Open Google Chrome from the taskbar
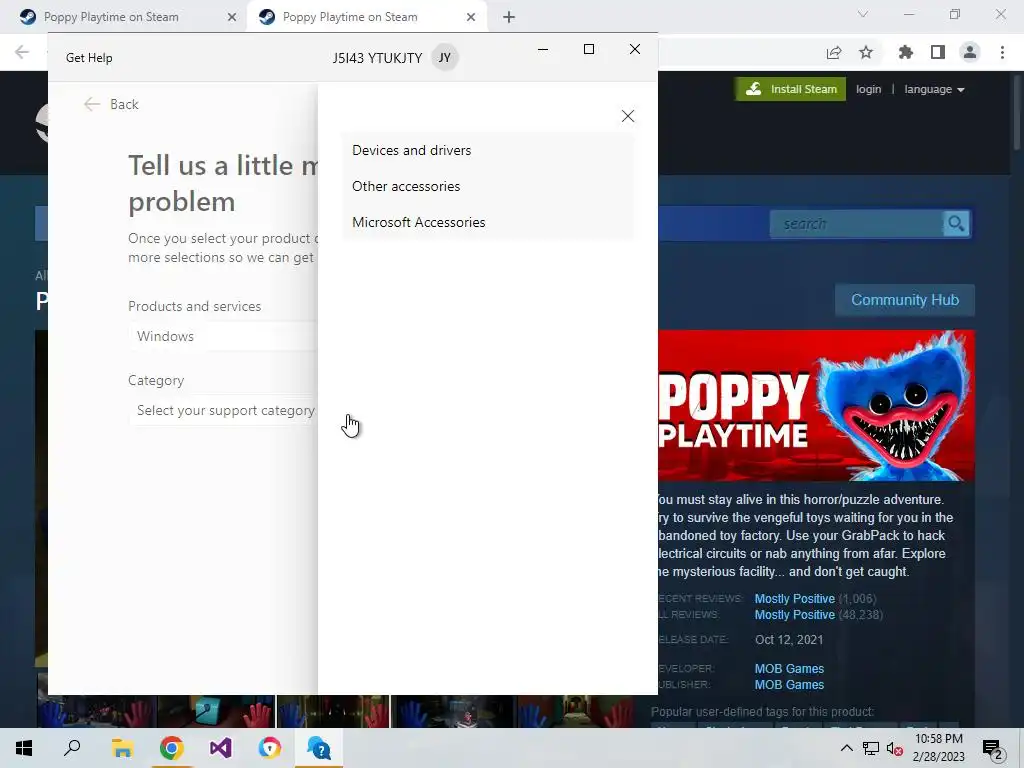This screenshot has height=768, width=1024. (171, 748)
